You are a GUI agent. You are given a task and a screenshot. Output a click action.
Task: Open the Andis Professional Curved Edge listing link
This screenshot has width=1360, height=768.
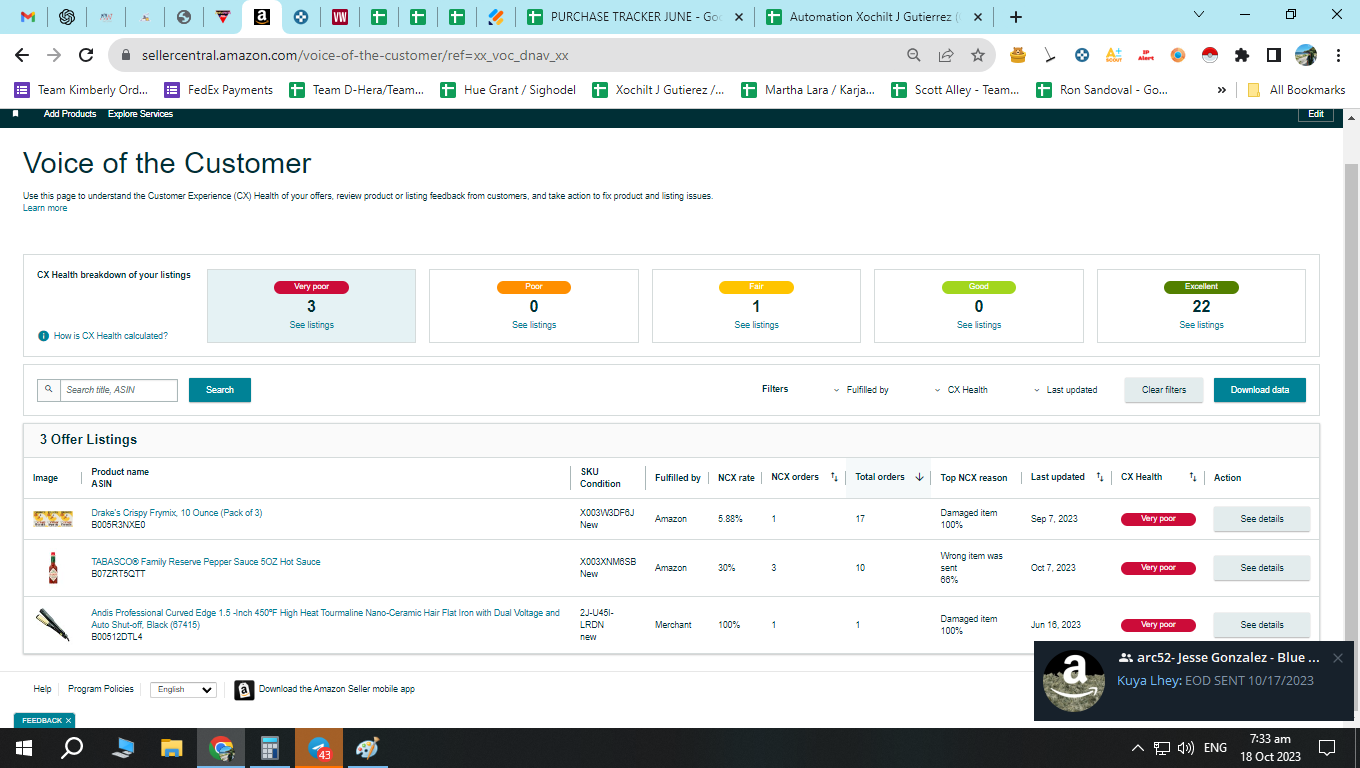click(x=325, y=618)
